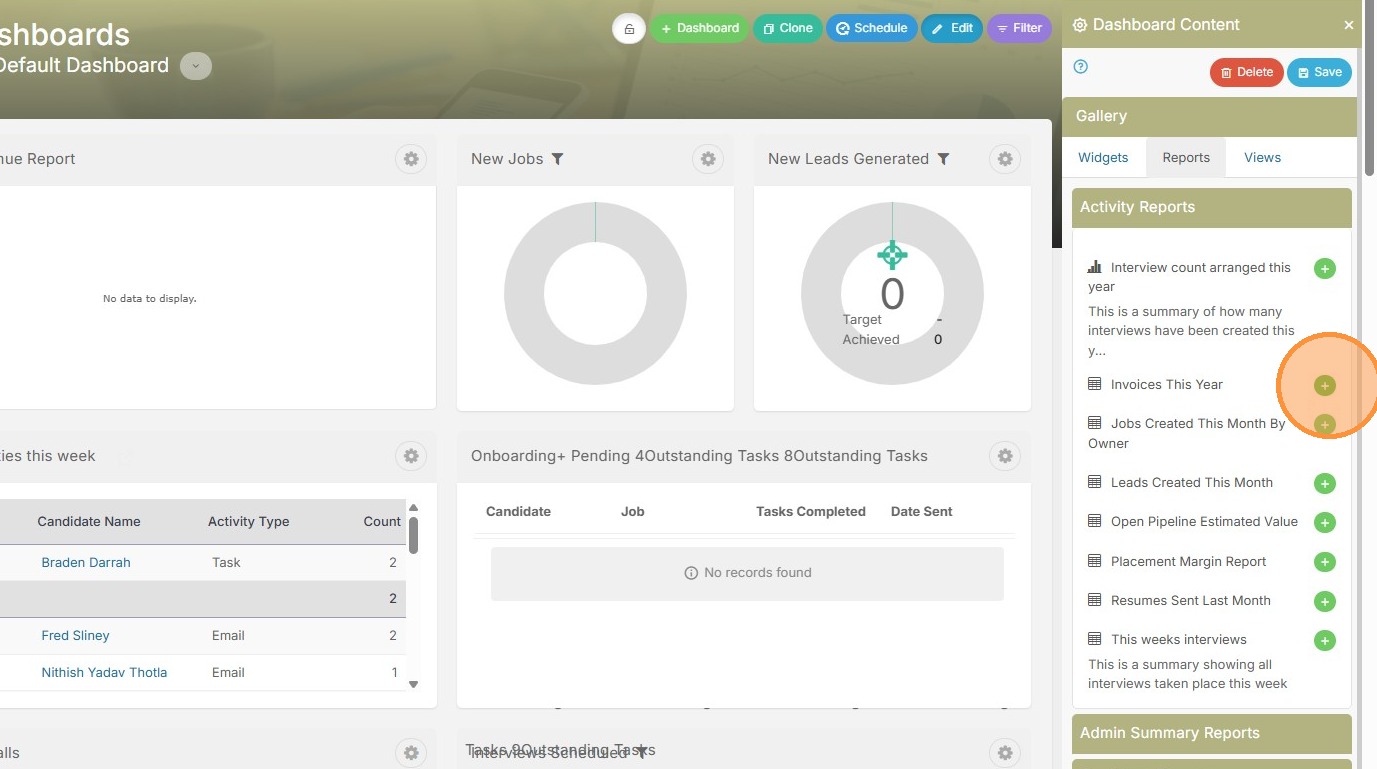Add the Leads Created This Month report
This screenshot has width=1377, height=769.
click(1325, 484)
